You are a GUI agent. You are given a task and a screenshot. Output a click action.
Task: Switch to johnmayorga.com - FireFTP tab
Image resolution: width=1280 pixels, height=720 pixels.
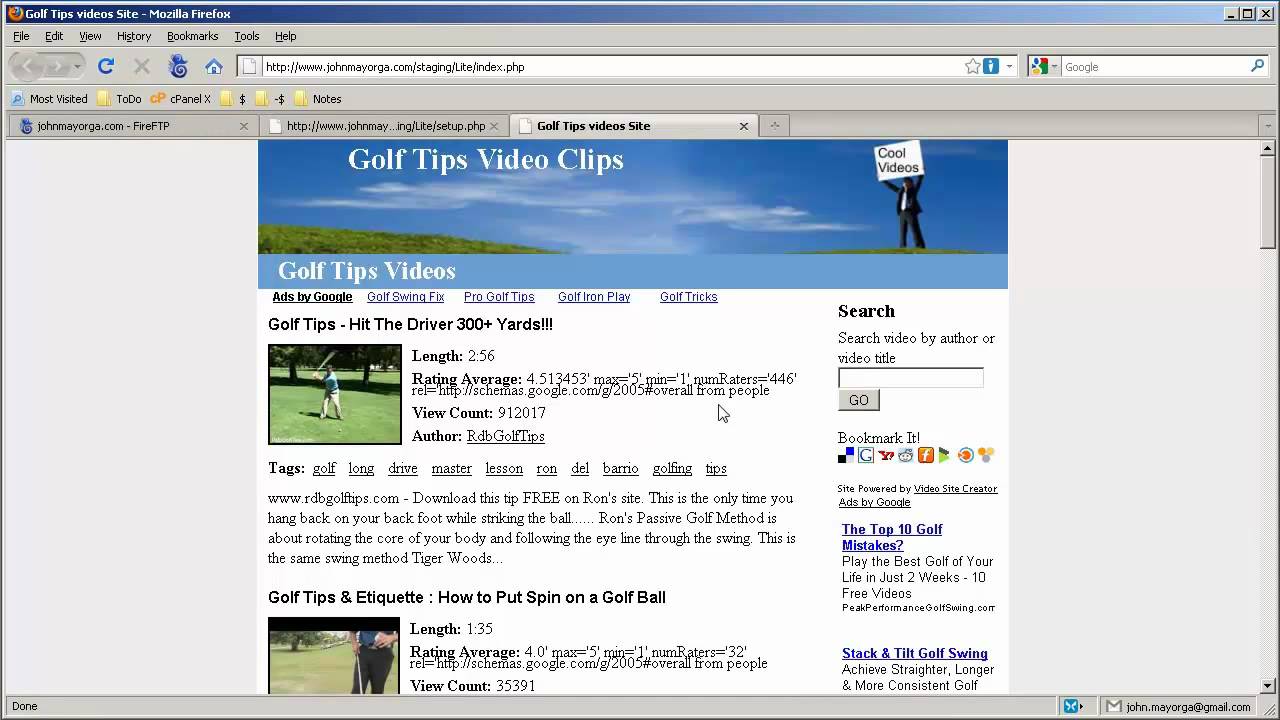(x=132, y=126)
